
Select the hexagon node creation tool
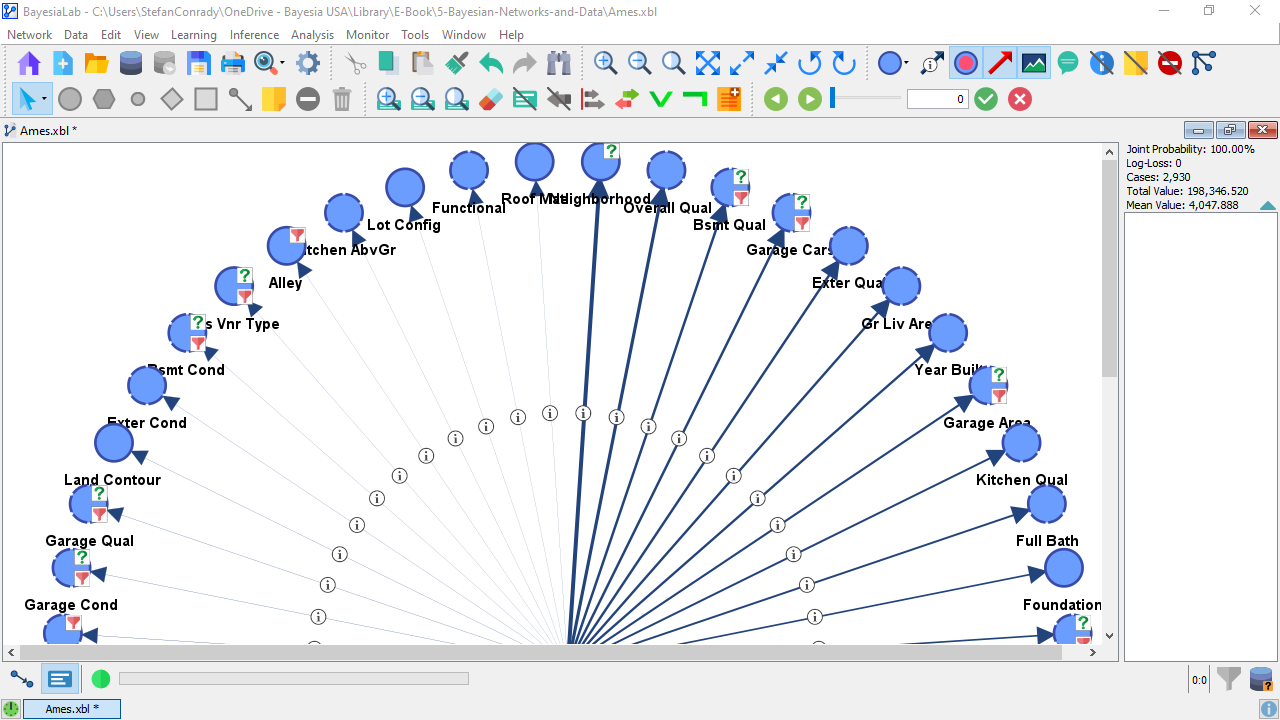click(104, 99)
